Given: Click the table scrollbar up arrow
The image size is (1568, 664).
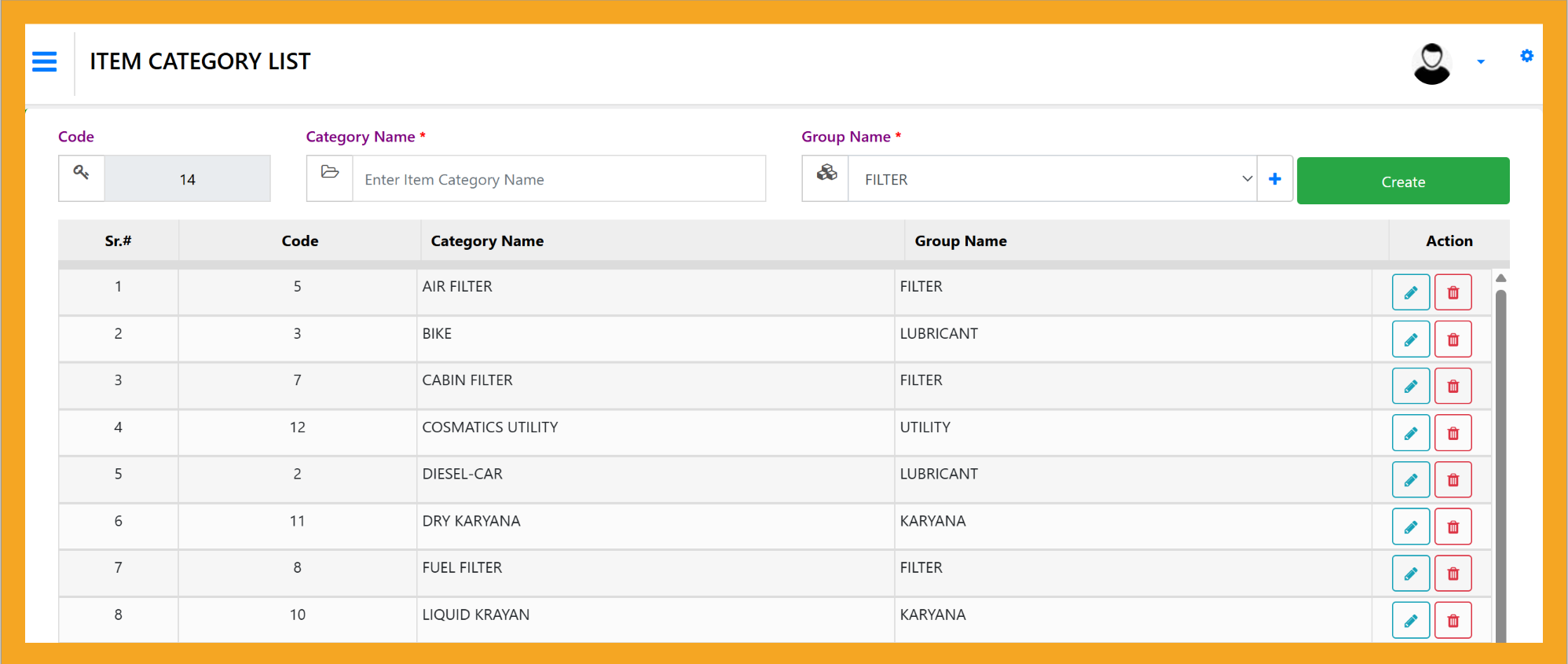Looking at the screenshot, I should click(1500, 278).
